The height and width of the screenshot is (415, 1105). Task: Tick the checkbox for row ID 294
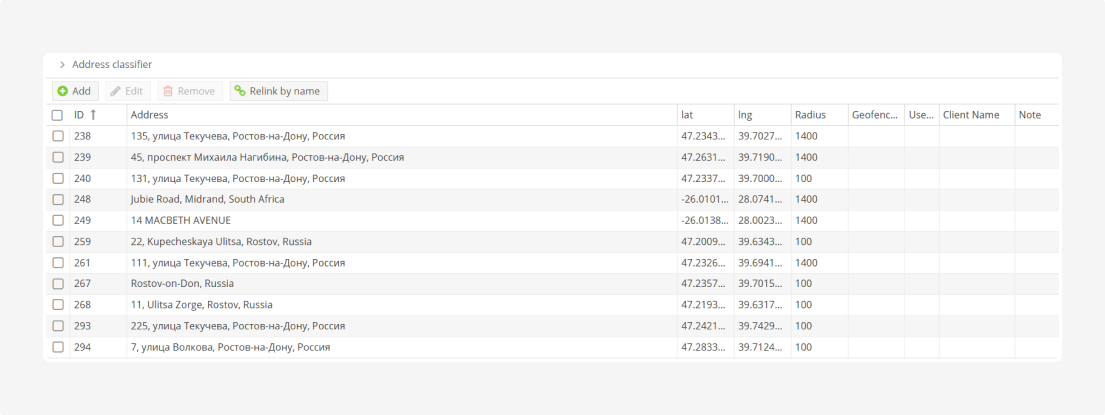(x=58, y=347)
